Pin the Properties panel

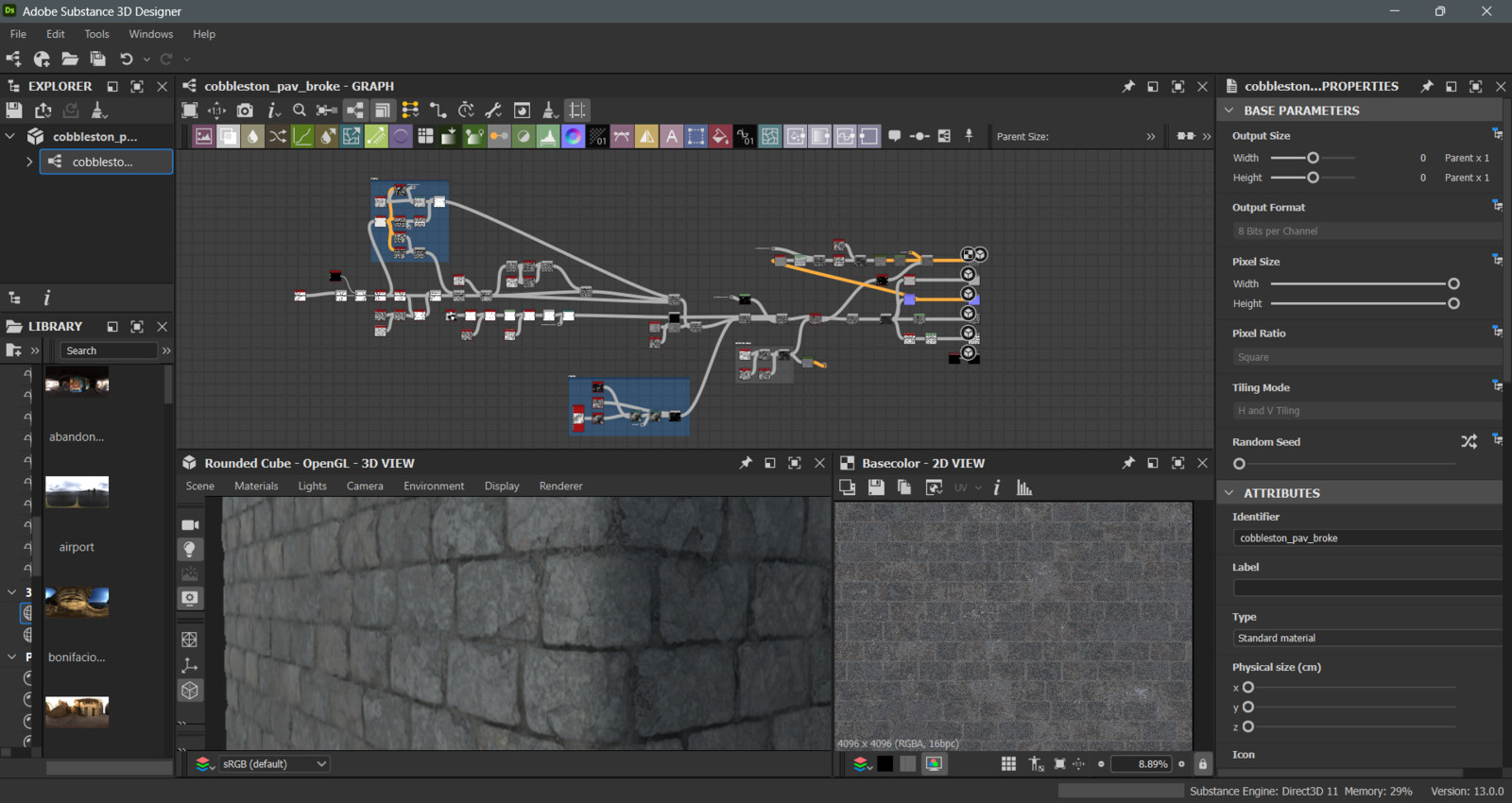(x=1427, y=86)
